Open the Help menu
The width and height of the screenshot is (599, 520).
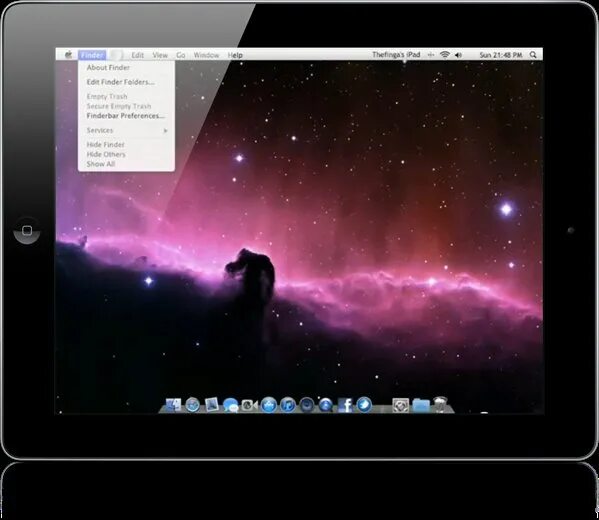tap(235, 55)
